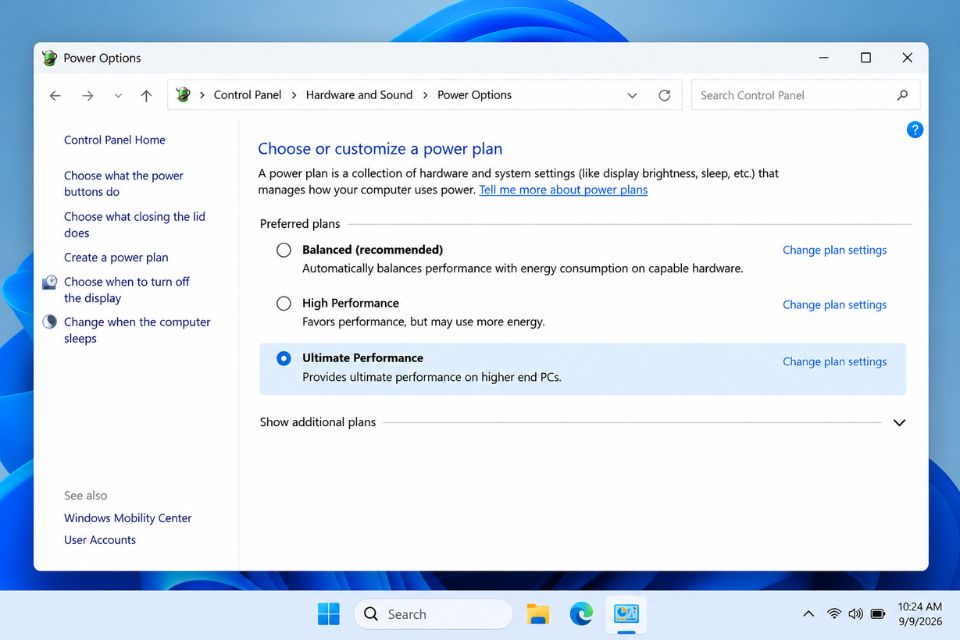Click the Forward navigation arrow

(x=88, y=96)
